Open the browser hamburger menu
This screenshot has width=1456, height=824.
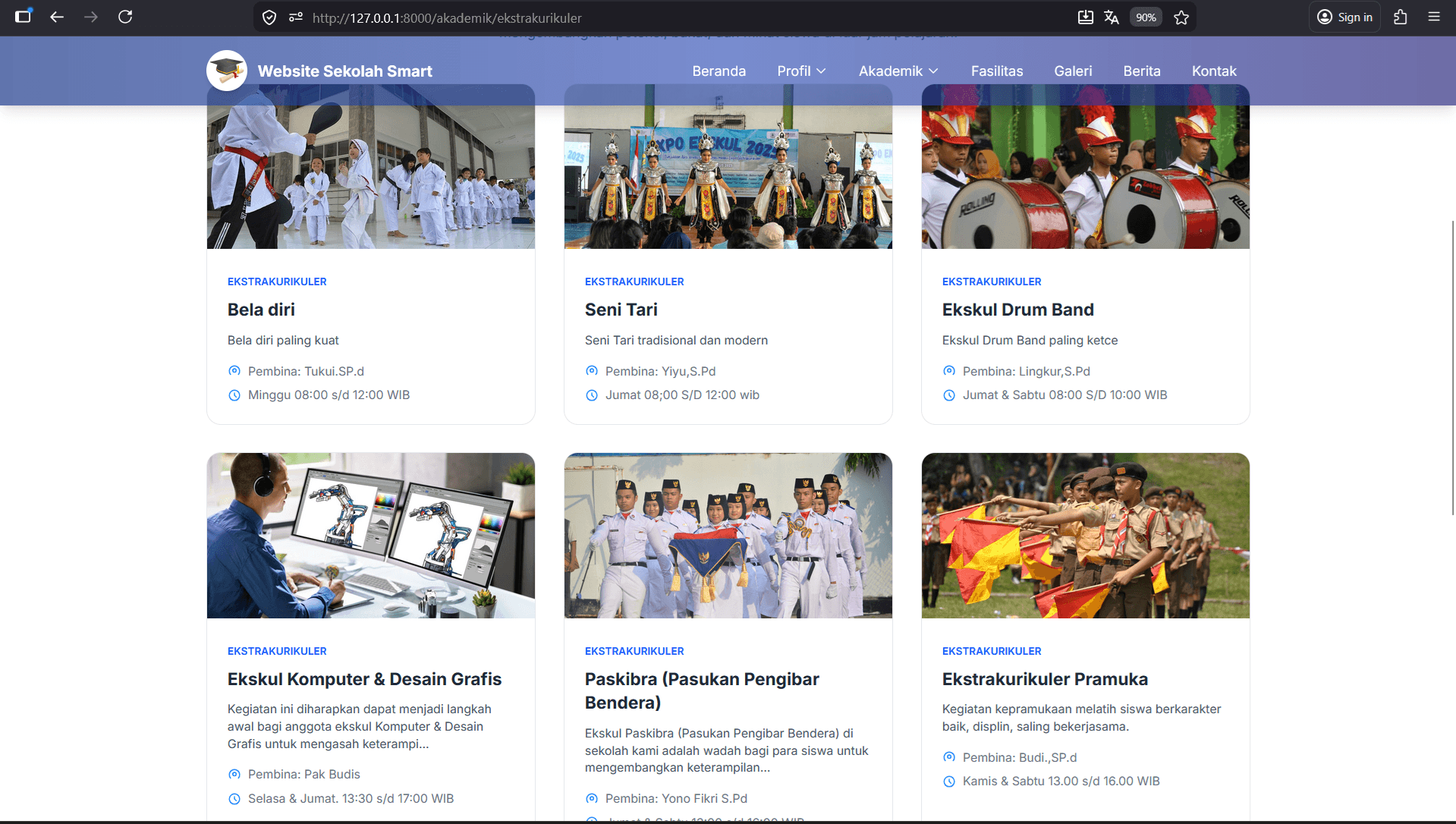[x=1434, y=17]
